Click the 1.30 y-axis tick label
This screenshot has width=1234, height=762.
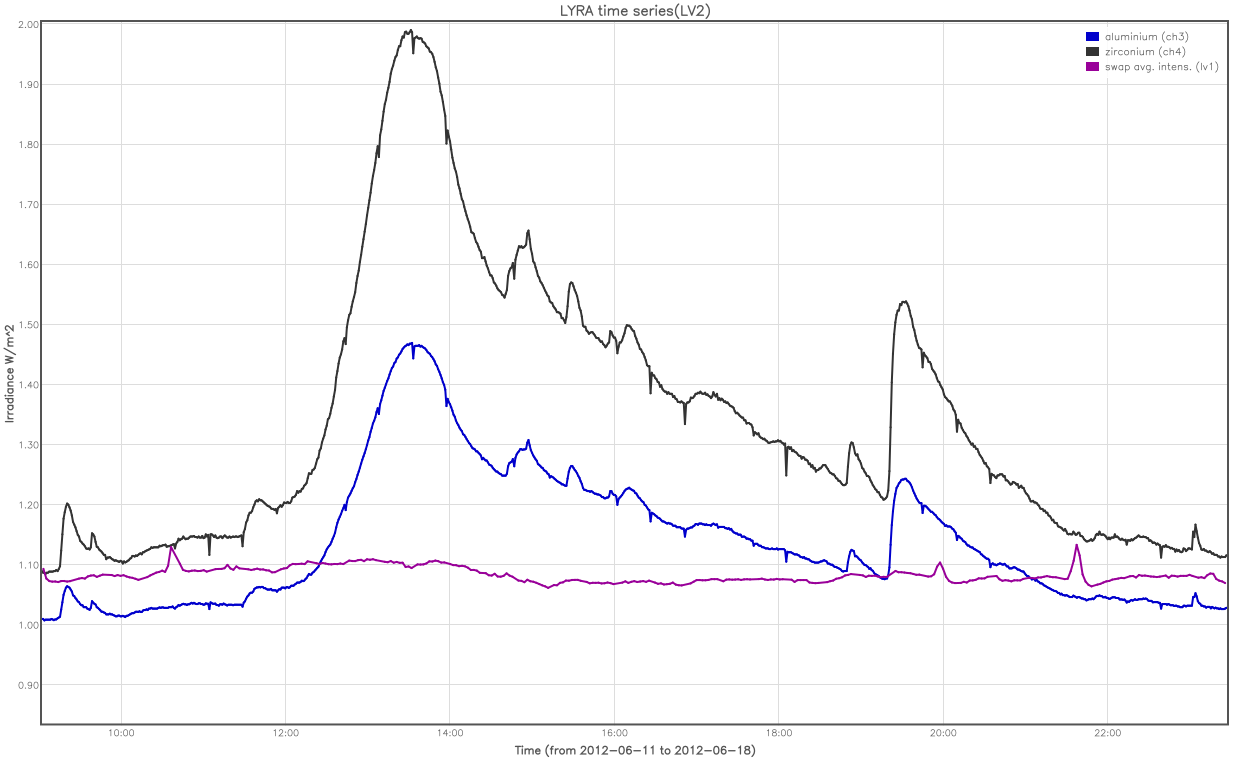28,444
